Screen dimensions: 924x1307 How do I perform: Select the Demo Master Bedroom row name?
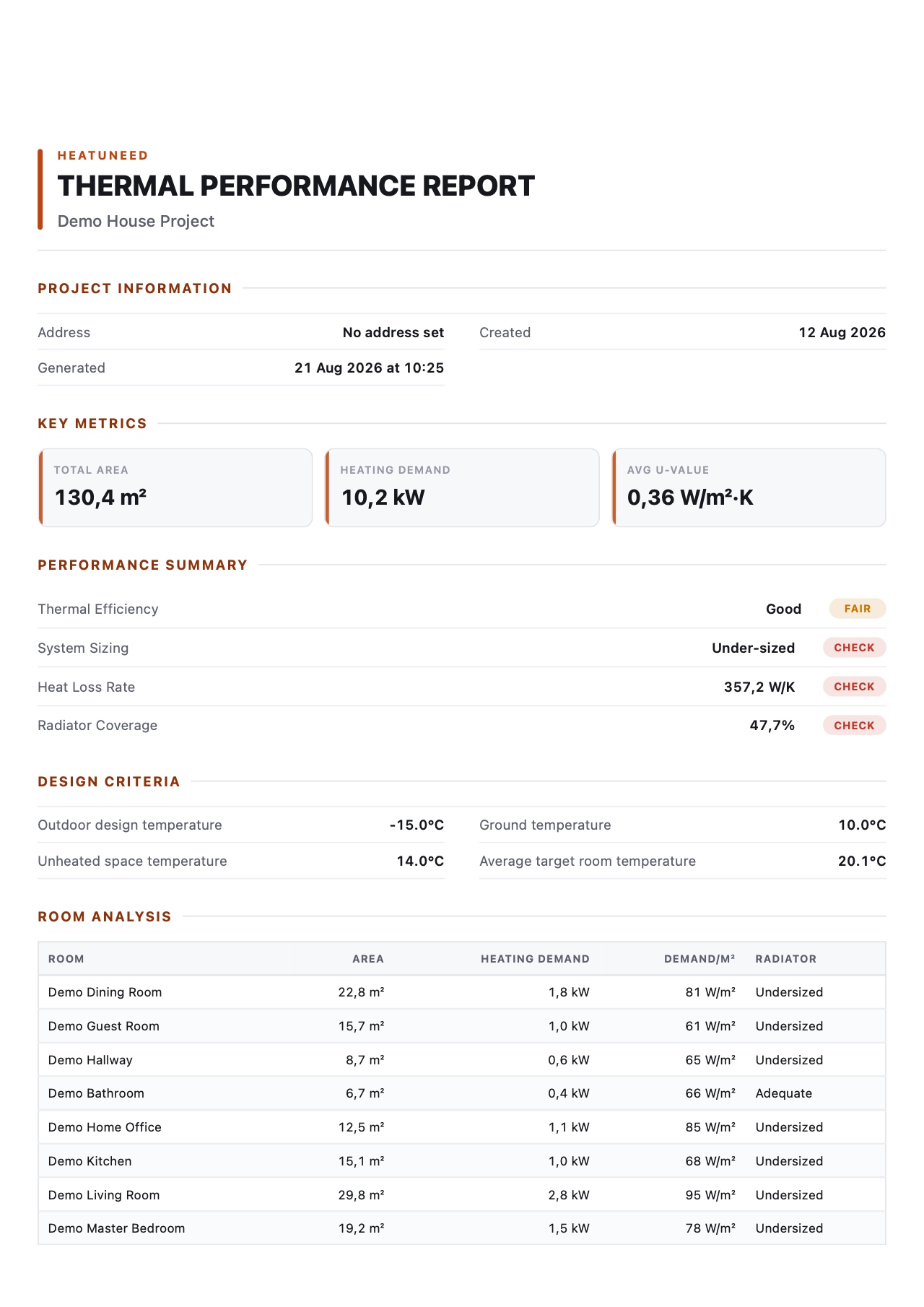(x=117, y=1228)
